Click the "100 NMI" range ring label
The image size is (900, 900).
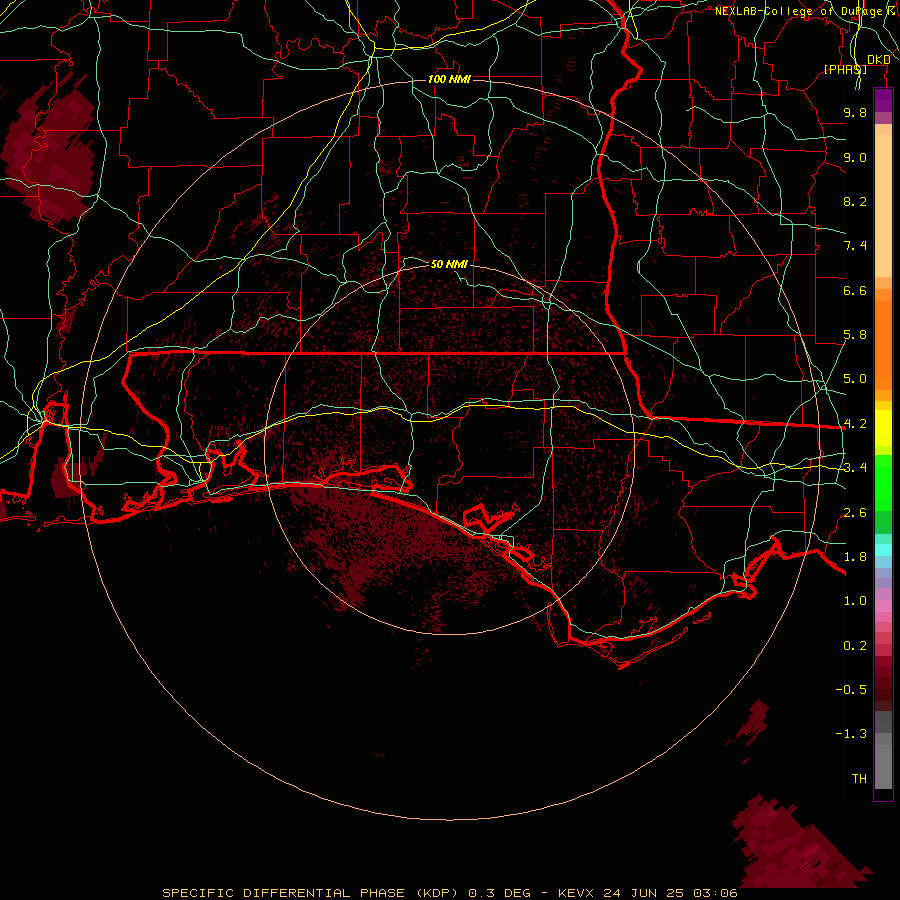449,79
